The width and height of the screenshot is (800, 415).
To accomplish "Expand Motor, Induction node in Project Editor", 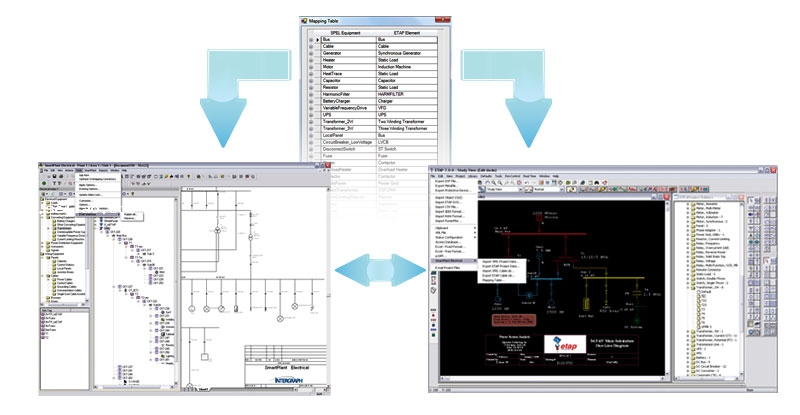I will pyautogui.click(x=688, y=217).
